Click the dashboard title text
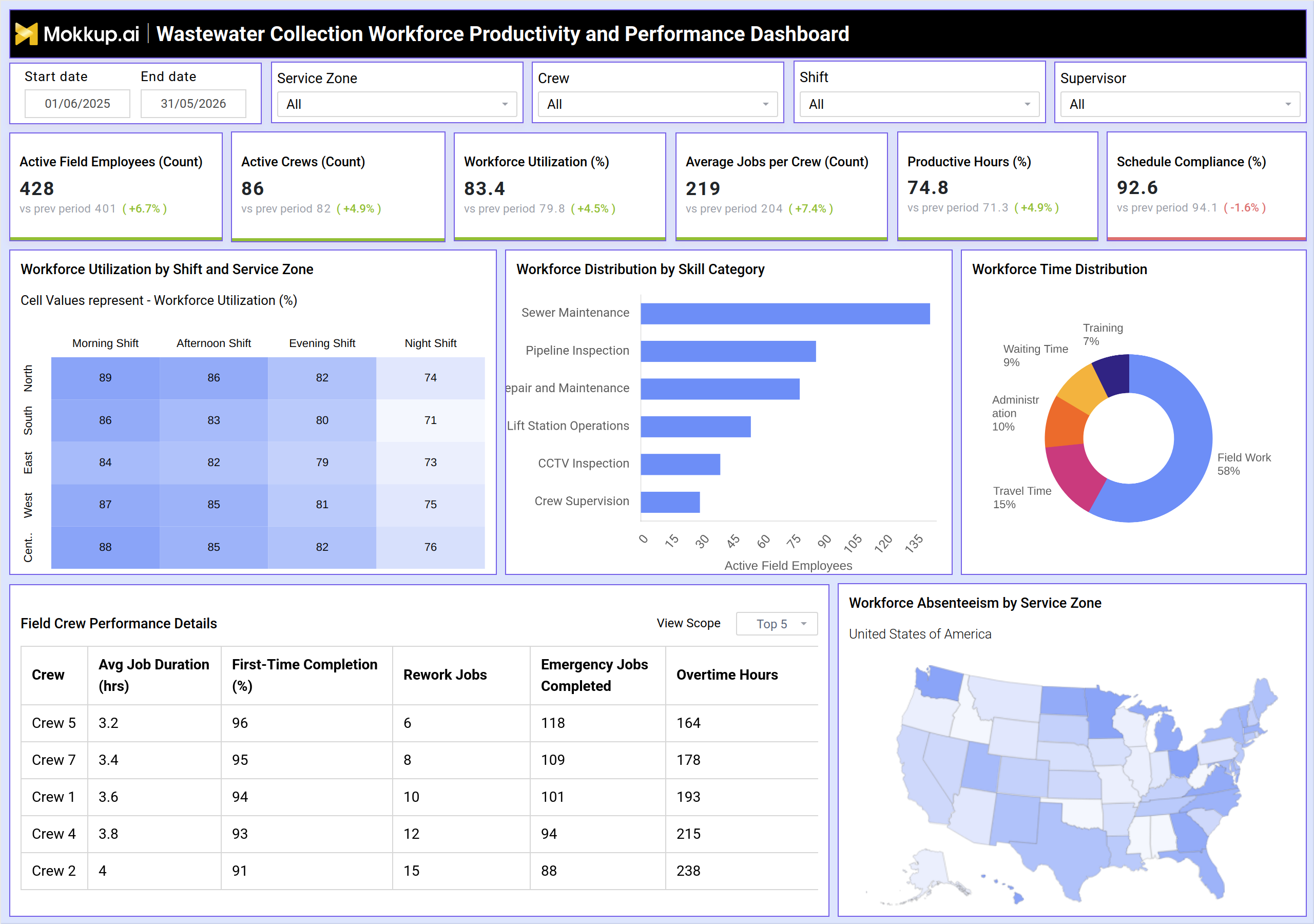Image resolution: width=1314 pixels, height=924 pixels. click(x=503, y=34)
